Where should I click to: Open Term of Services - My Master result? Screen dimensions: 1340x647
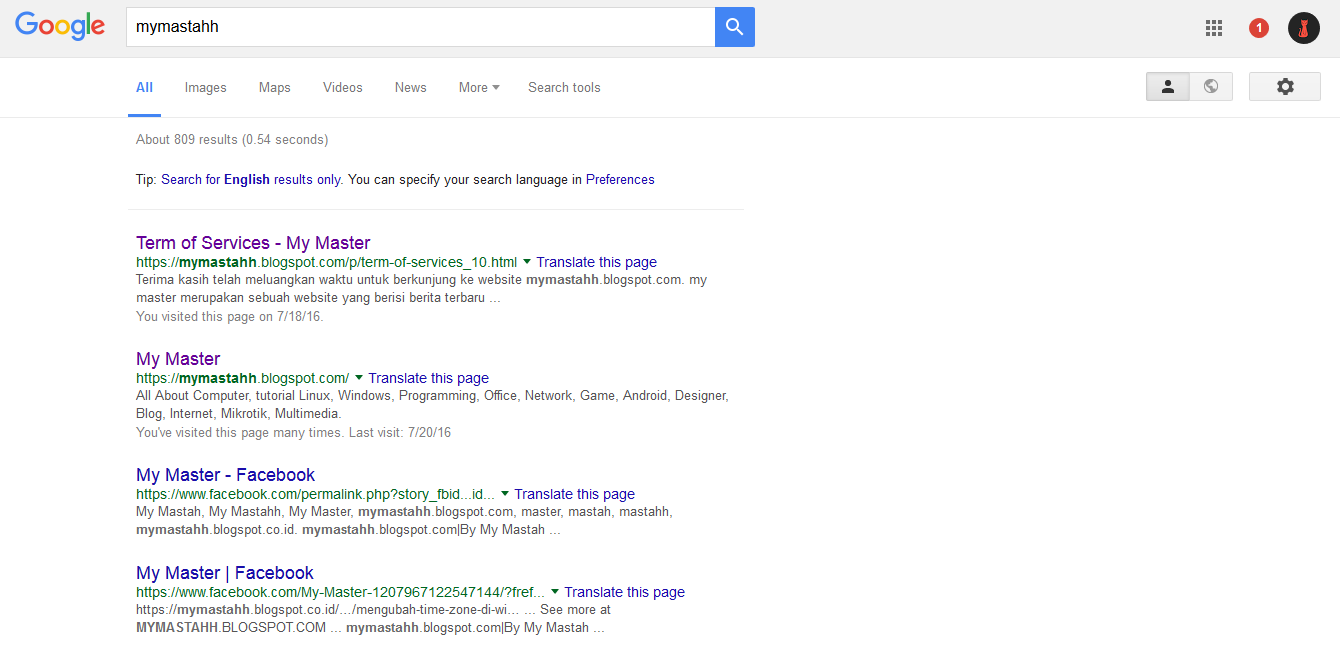253,243
